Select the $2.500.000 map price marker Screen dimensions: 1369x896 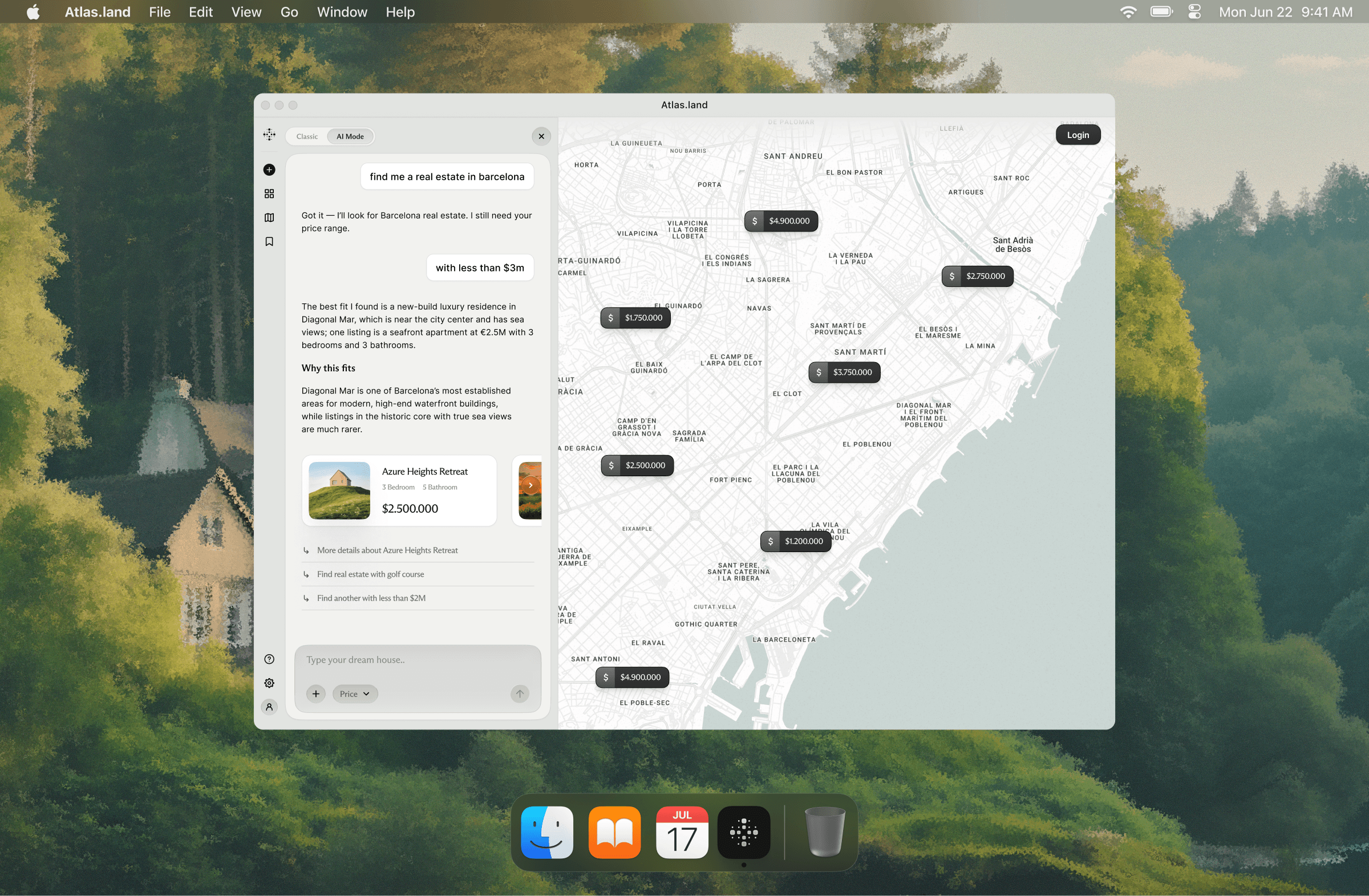(x=637, y=465)
